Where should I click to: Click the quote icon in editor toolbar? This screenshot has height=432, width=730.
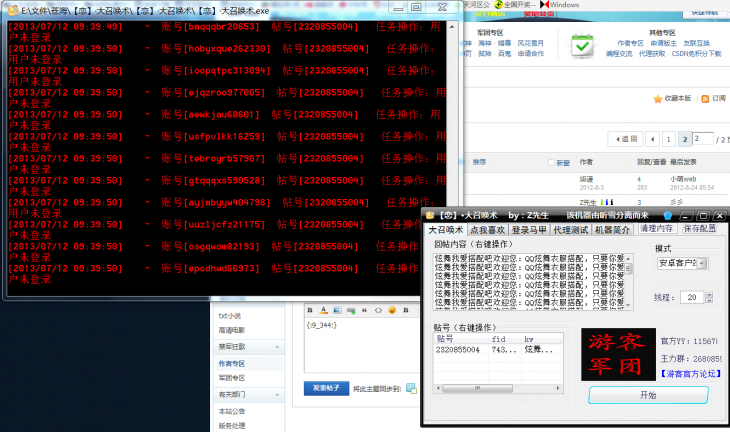(x=364, y=309)
